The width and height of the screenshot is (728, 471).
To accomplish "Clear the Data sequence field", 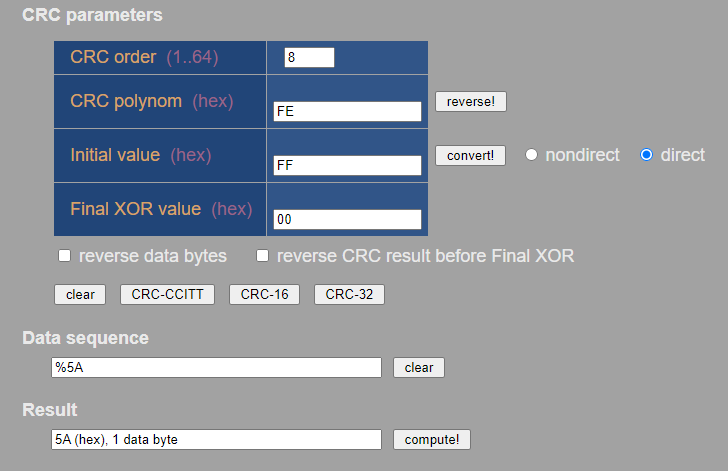I will [x=419, y=368].
